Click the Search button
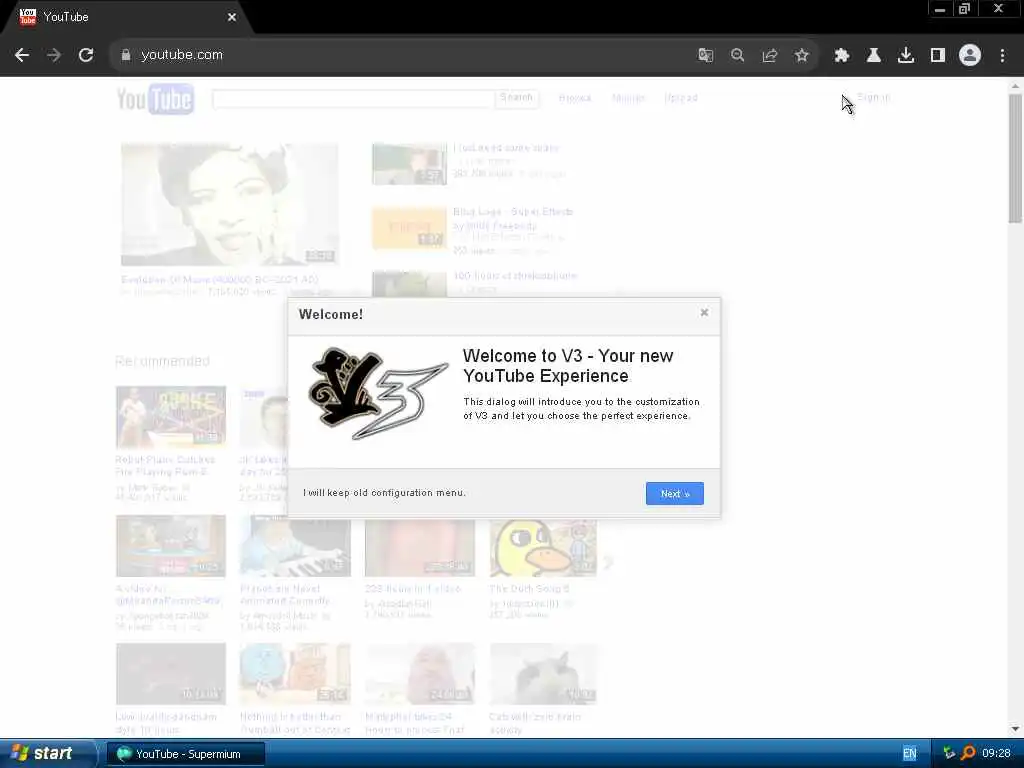This screenshot has width=1024, height=768. [517, 98]
